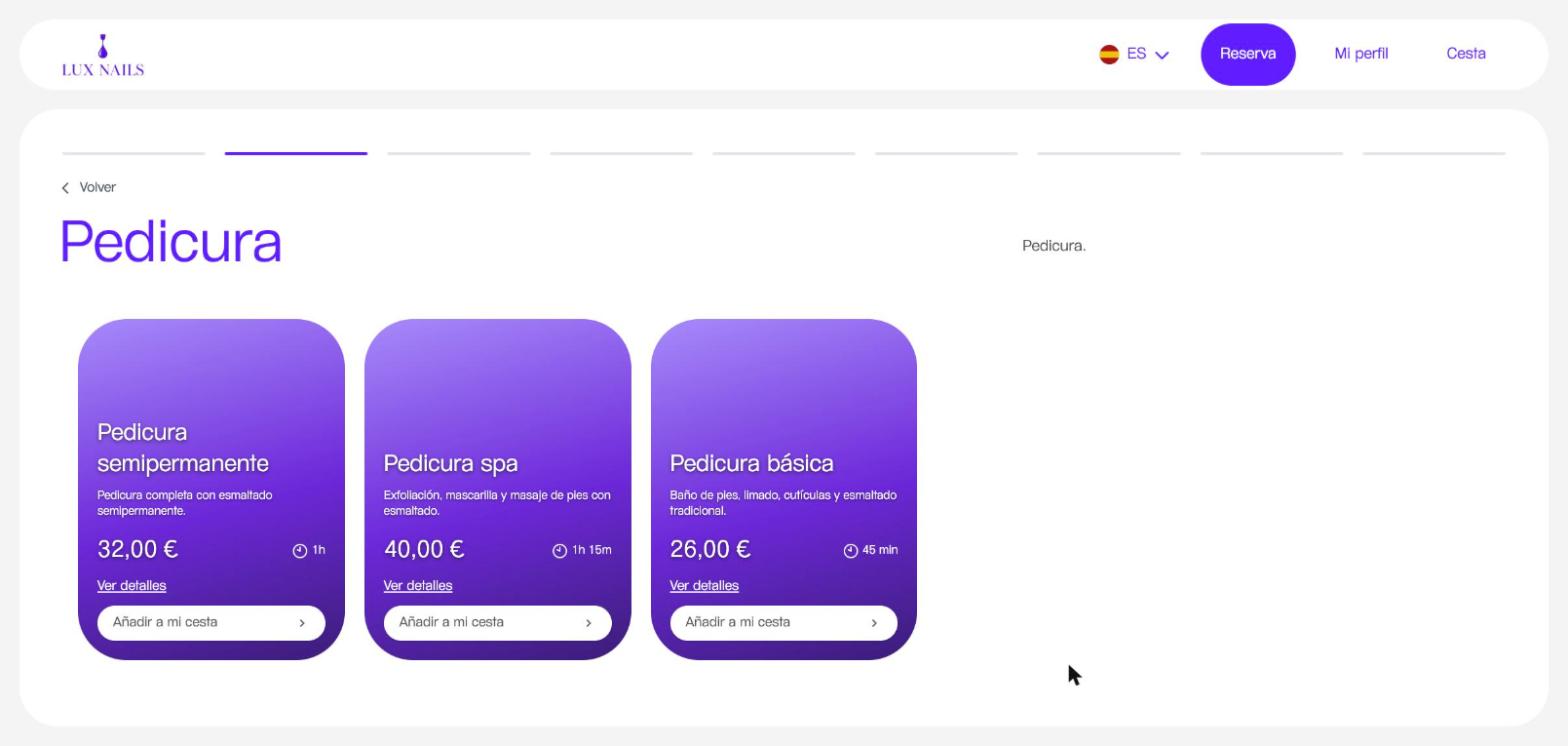Image resolution: width=1568 pixels, height=746 pixels.
Task: Go to Mi perfil
Action: [1361, 54]
